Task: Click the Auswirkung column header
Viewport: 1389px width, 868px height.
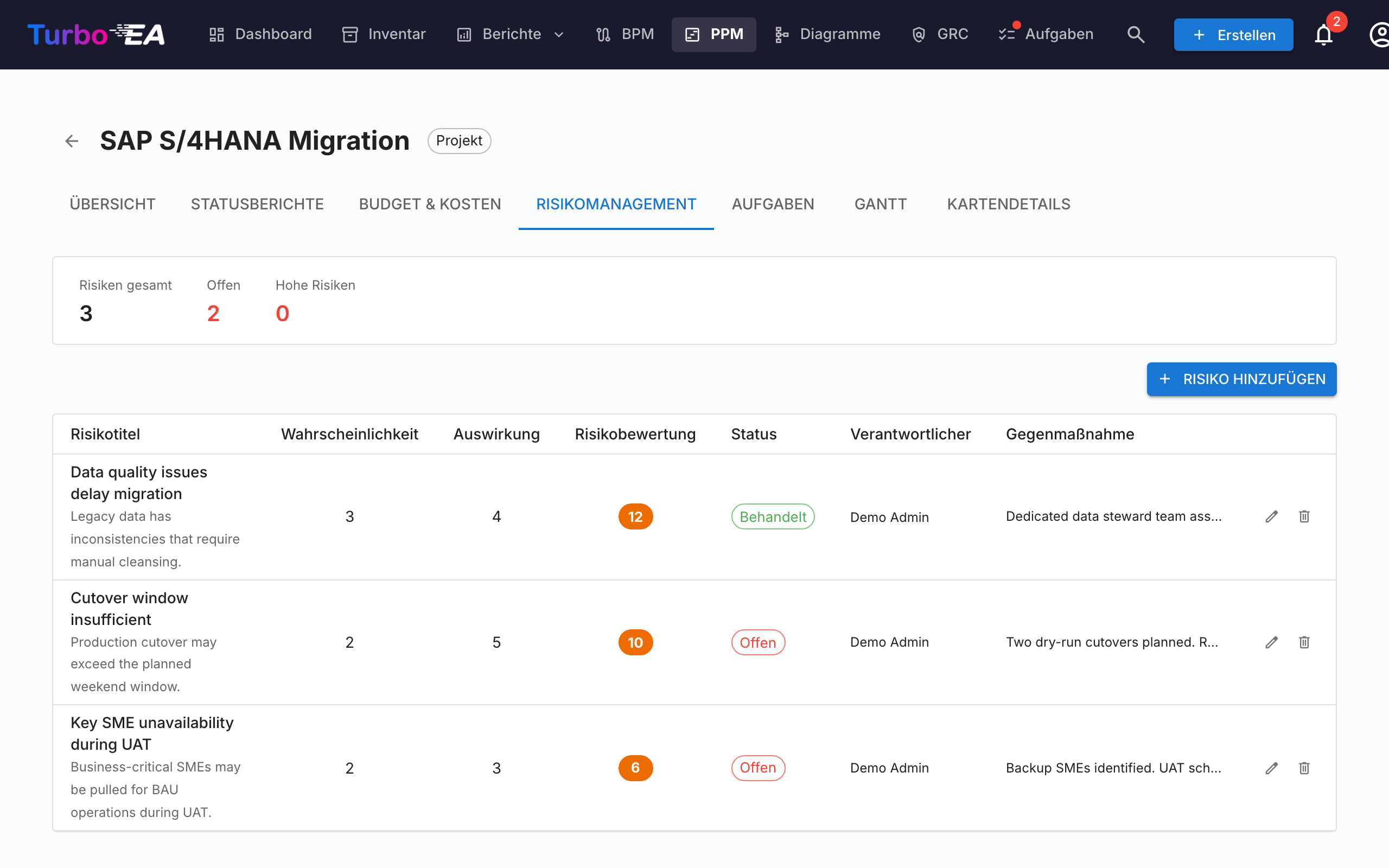Action: click(496, 434)
